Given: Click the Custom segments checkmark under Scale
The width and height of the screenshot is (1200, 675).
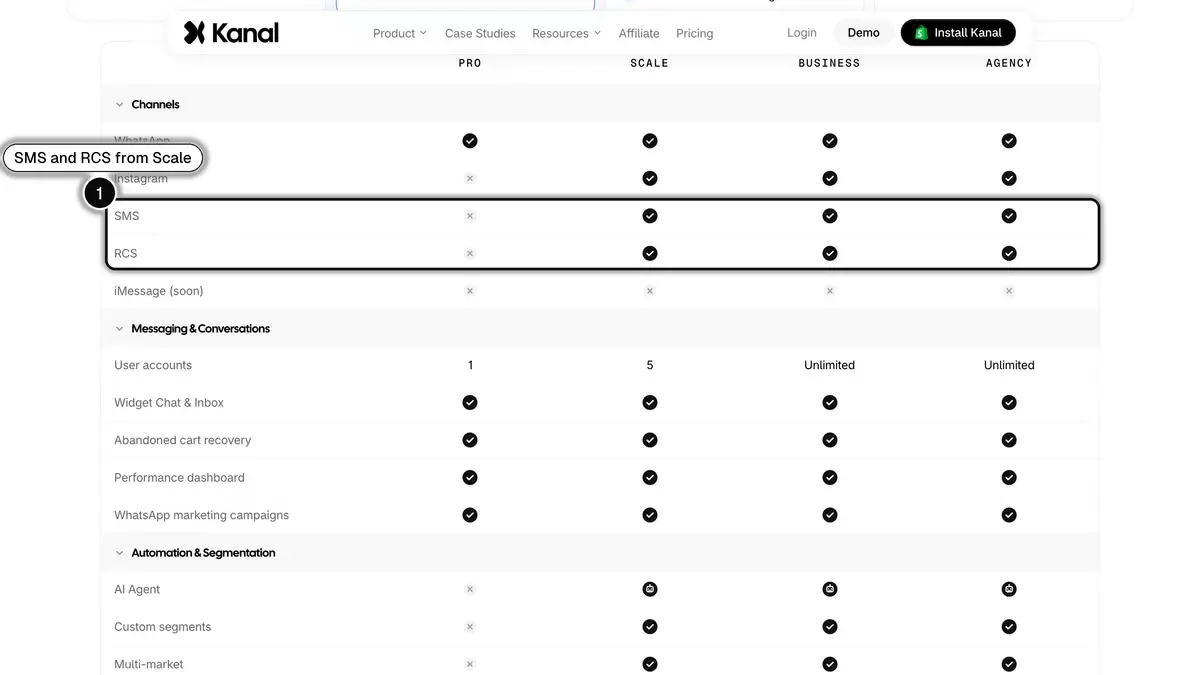Looking at the screenshot, I should coord(650,627).
